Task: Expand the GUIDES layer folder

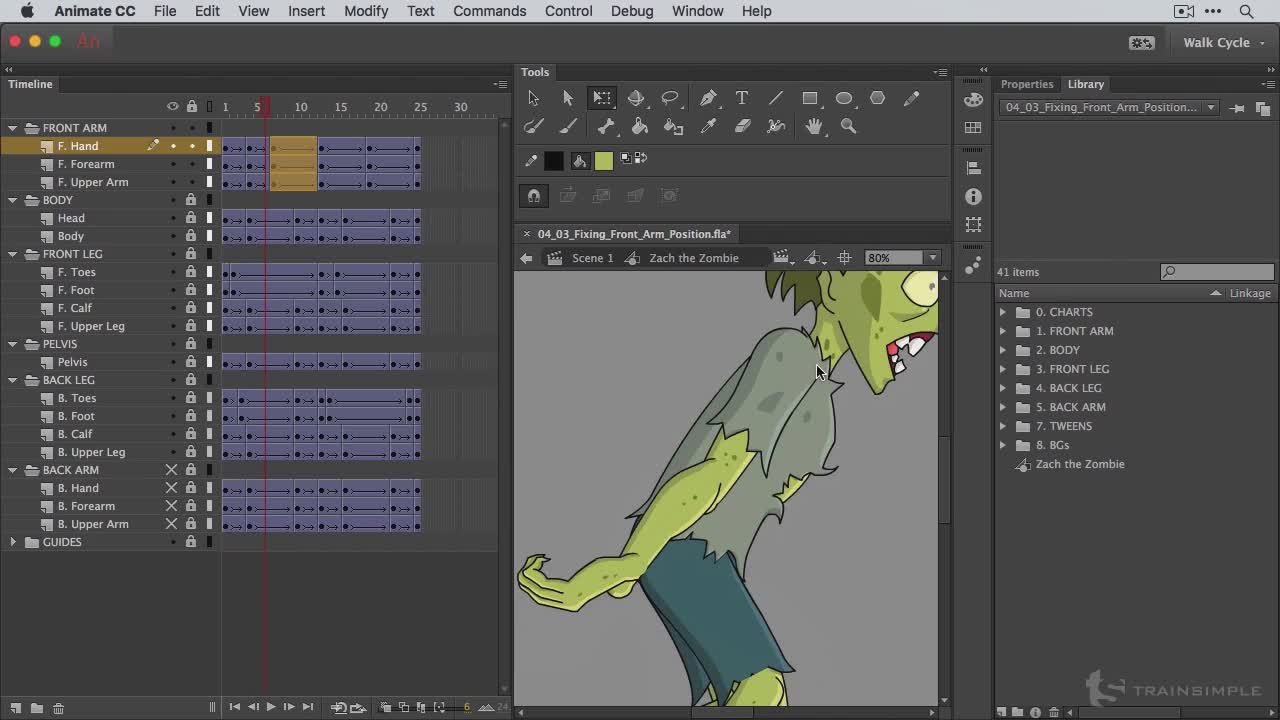Action: click(x=13, y=542)
